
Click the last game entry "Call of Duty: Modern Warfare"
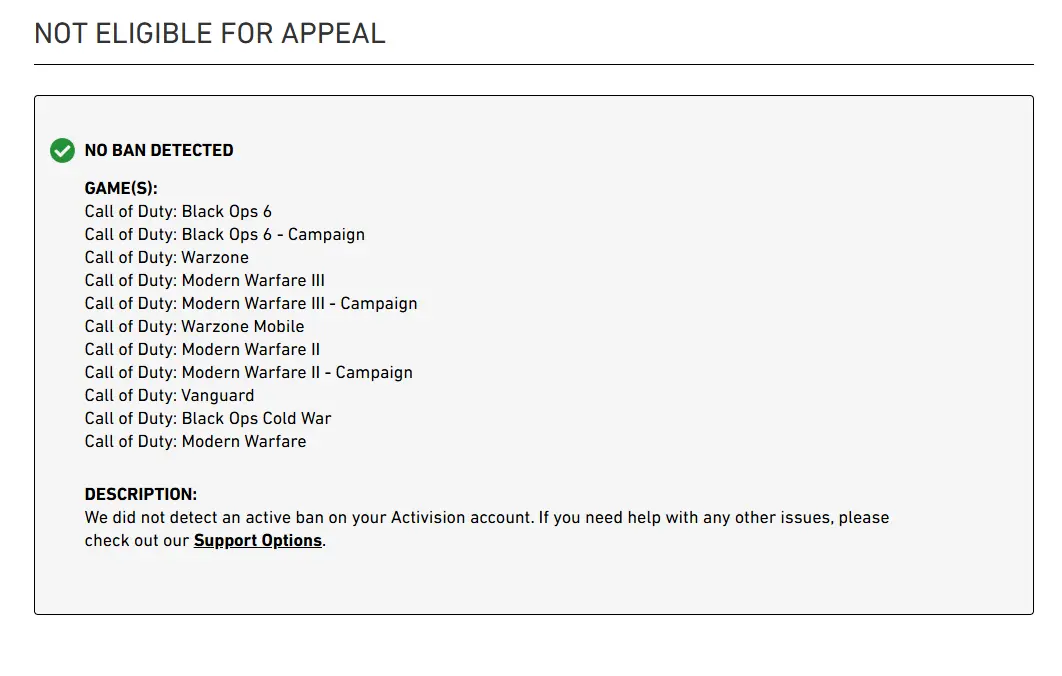coord(196,441)
